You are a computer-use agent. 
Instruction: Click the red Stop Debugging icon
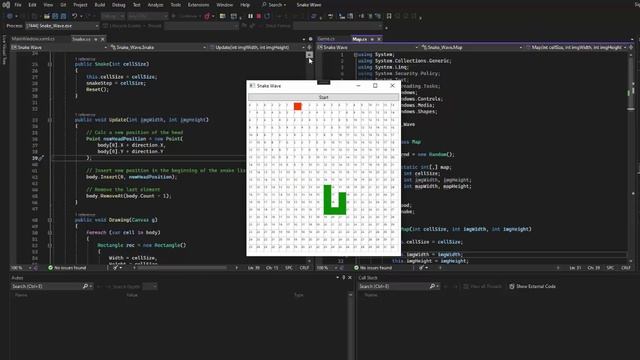click(x=259, y=16)
